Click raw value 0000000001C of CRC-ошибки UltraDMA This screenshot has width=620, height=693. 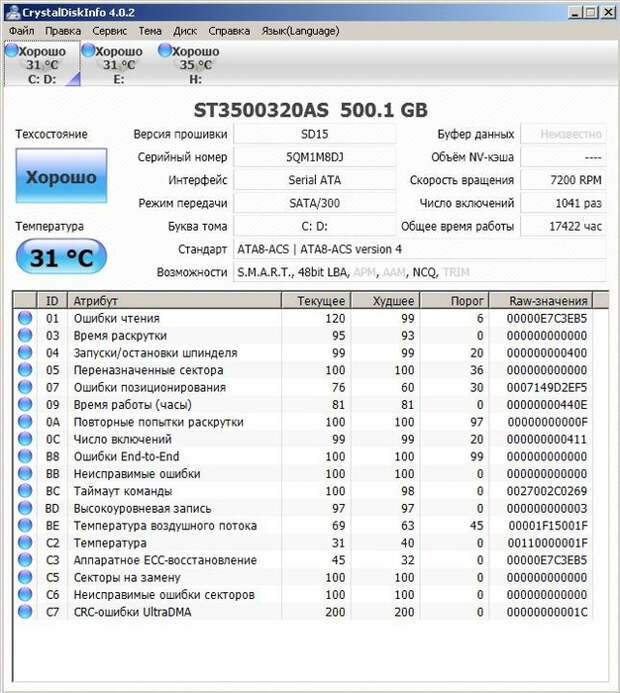pyautogui.click(x=547, y=612)
